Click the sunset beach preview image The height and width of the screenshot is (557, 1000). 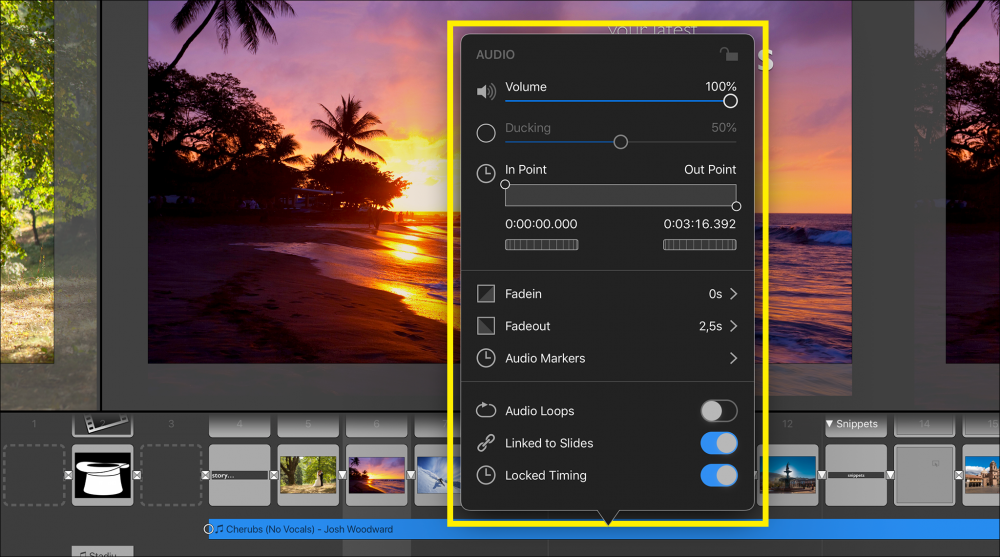point(298,182)
